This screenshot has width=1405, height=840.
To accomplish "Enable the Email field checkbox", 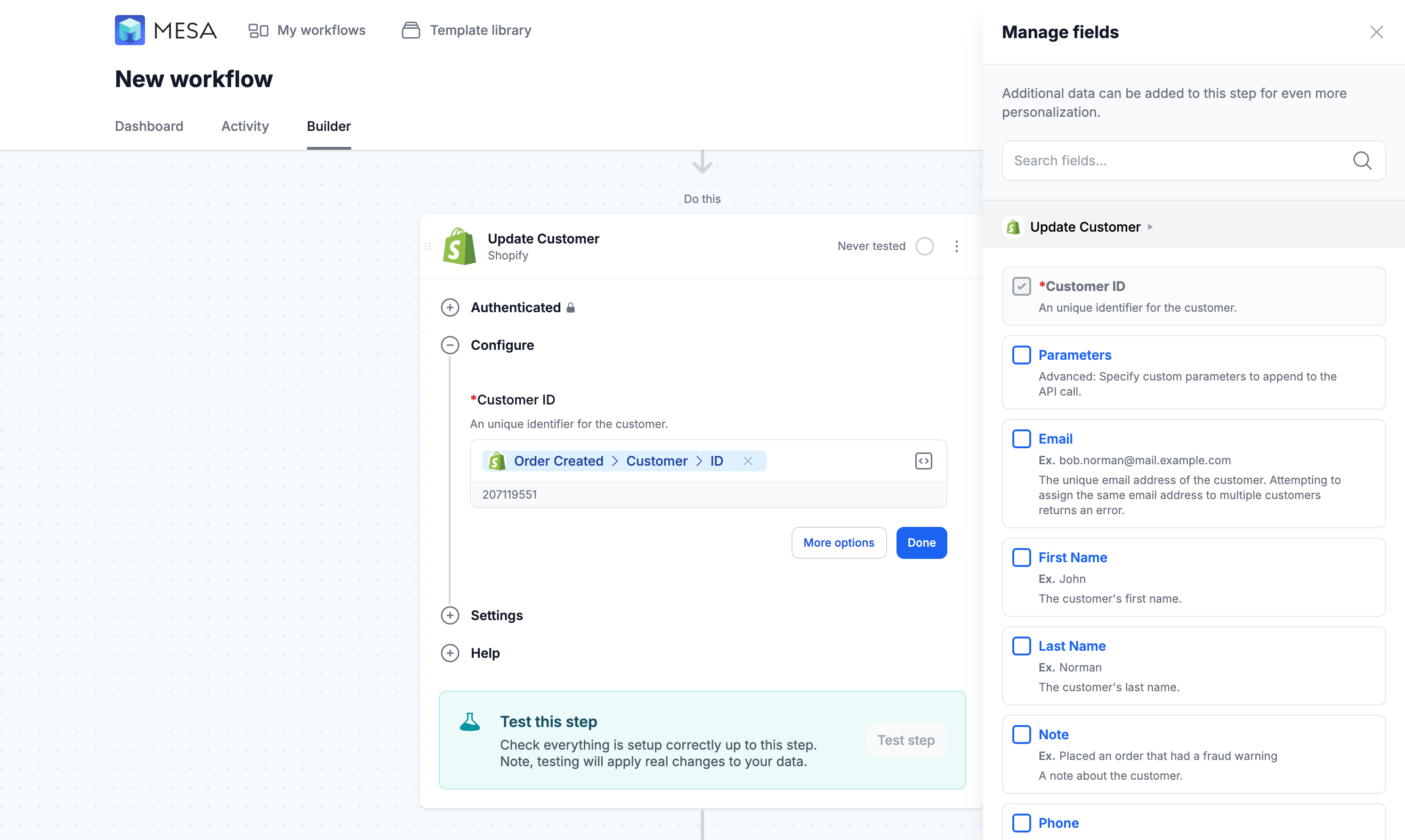I will [1021, 439].
